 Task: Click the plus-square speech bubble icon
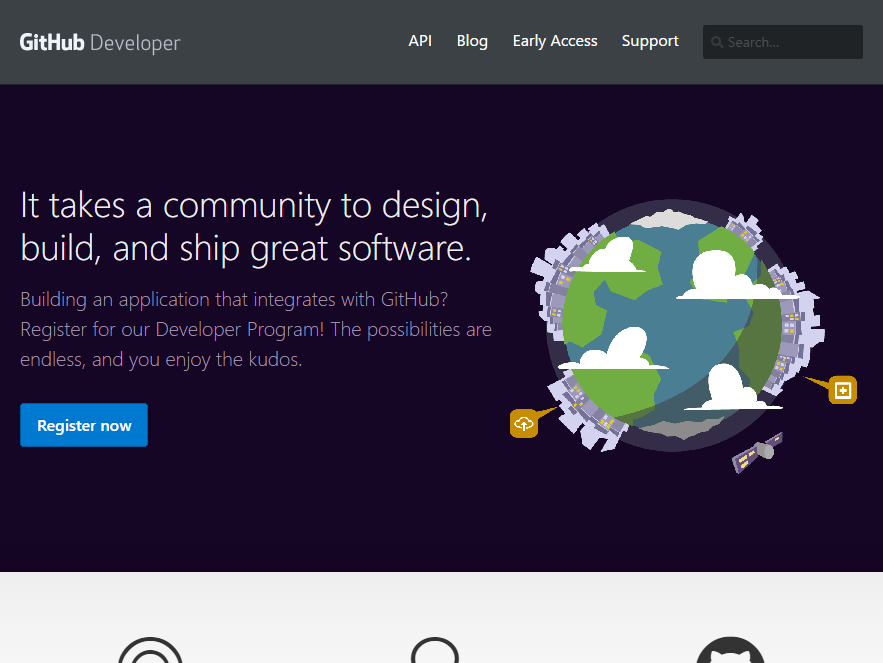(x=843, y=390)
